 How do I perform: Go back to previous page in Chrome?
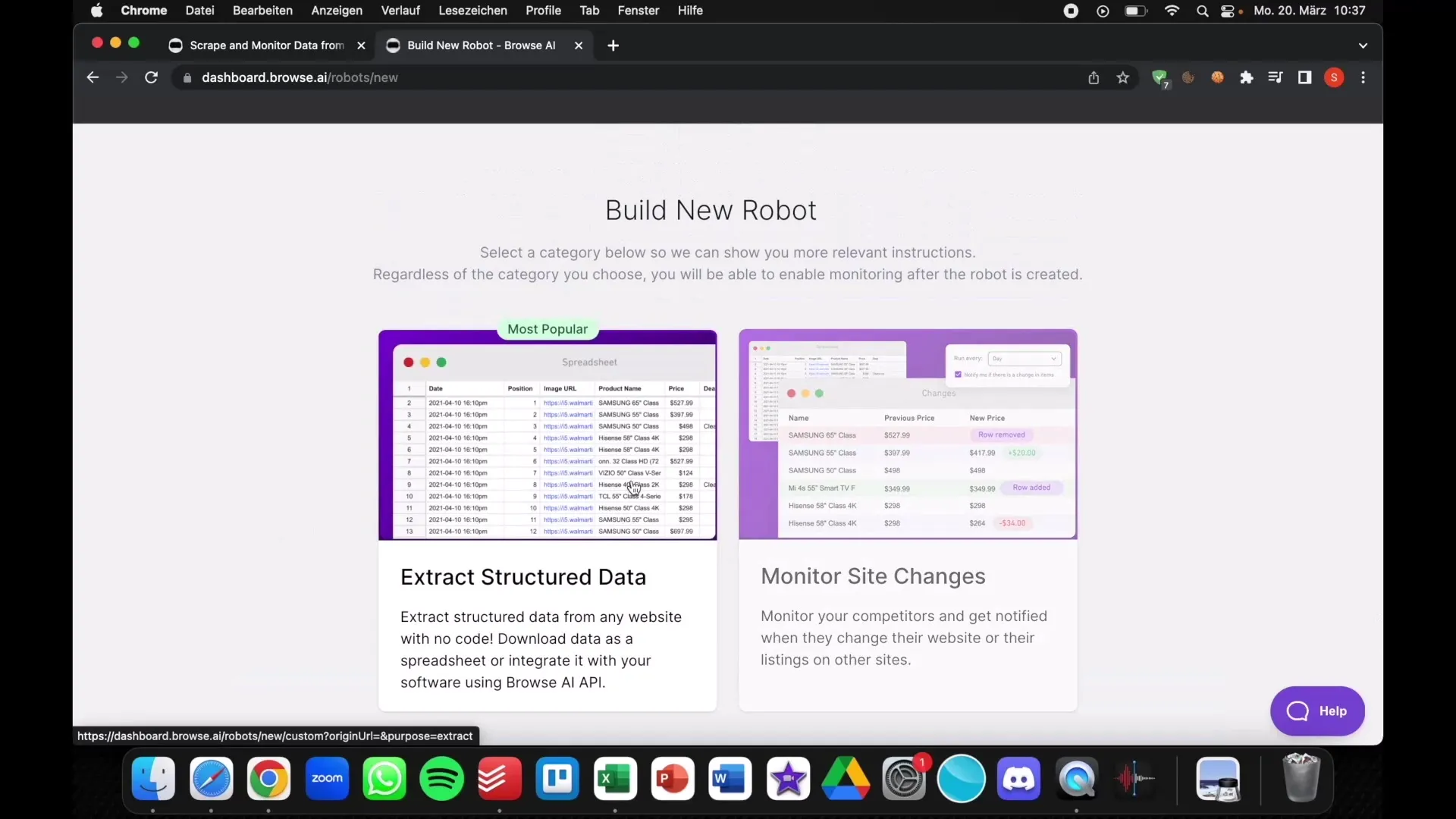click(x=93, y=77)
